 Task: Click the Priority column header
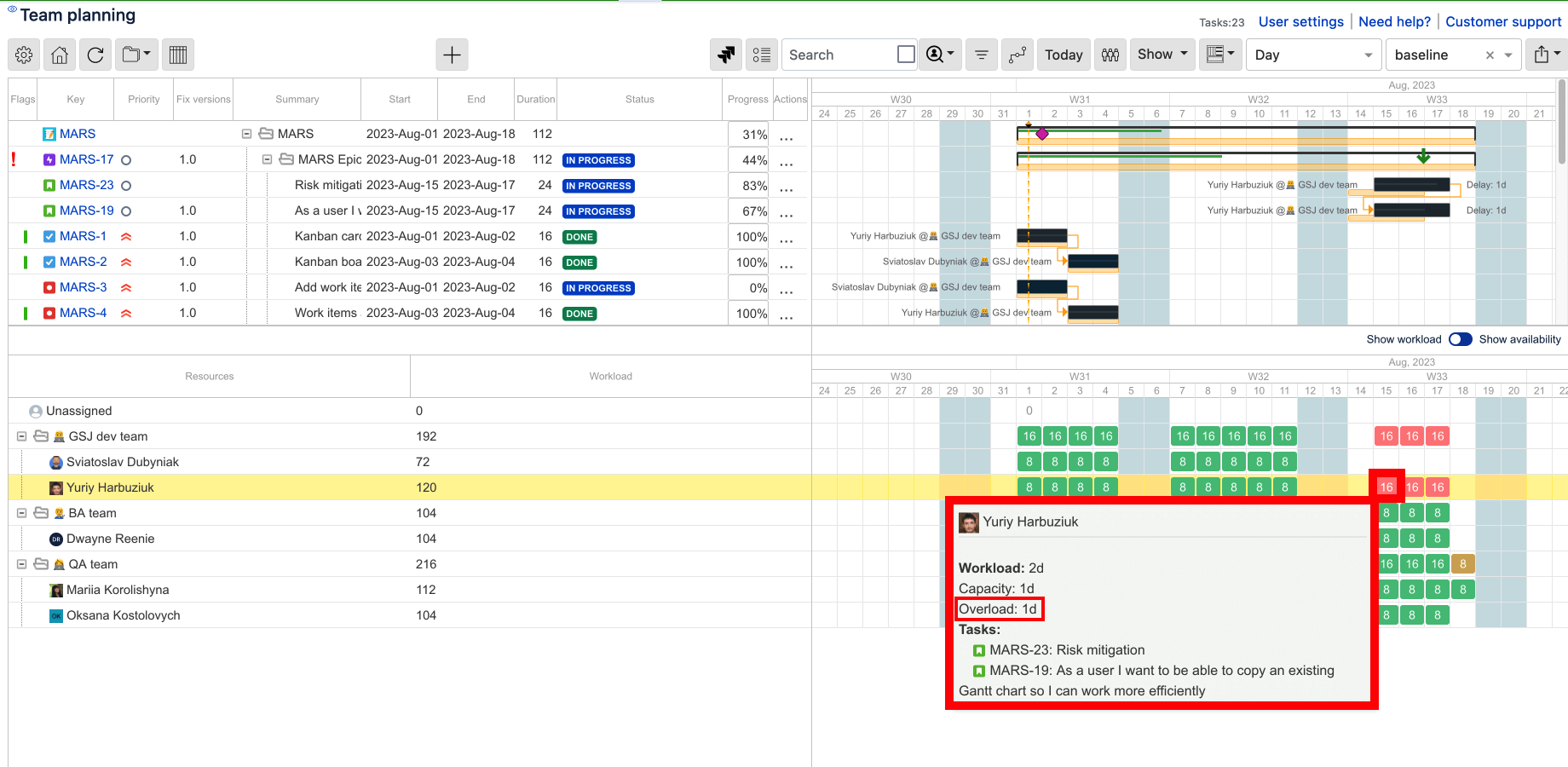tap(144, 100)
